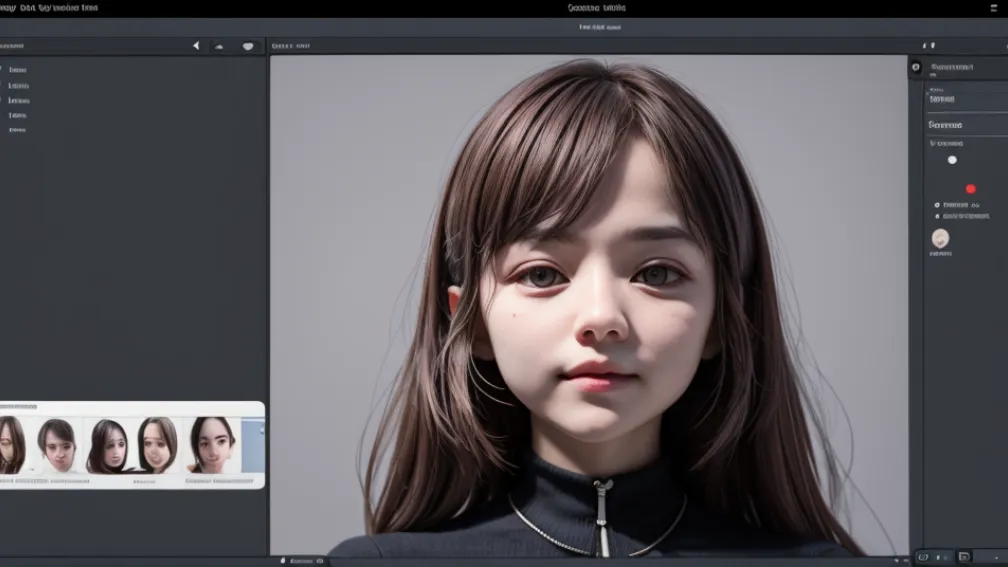
Task: Open the hamburger menu icon in the title bar
Action: (994, 8)
